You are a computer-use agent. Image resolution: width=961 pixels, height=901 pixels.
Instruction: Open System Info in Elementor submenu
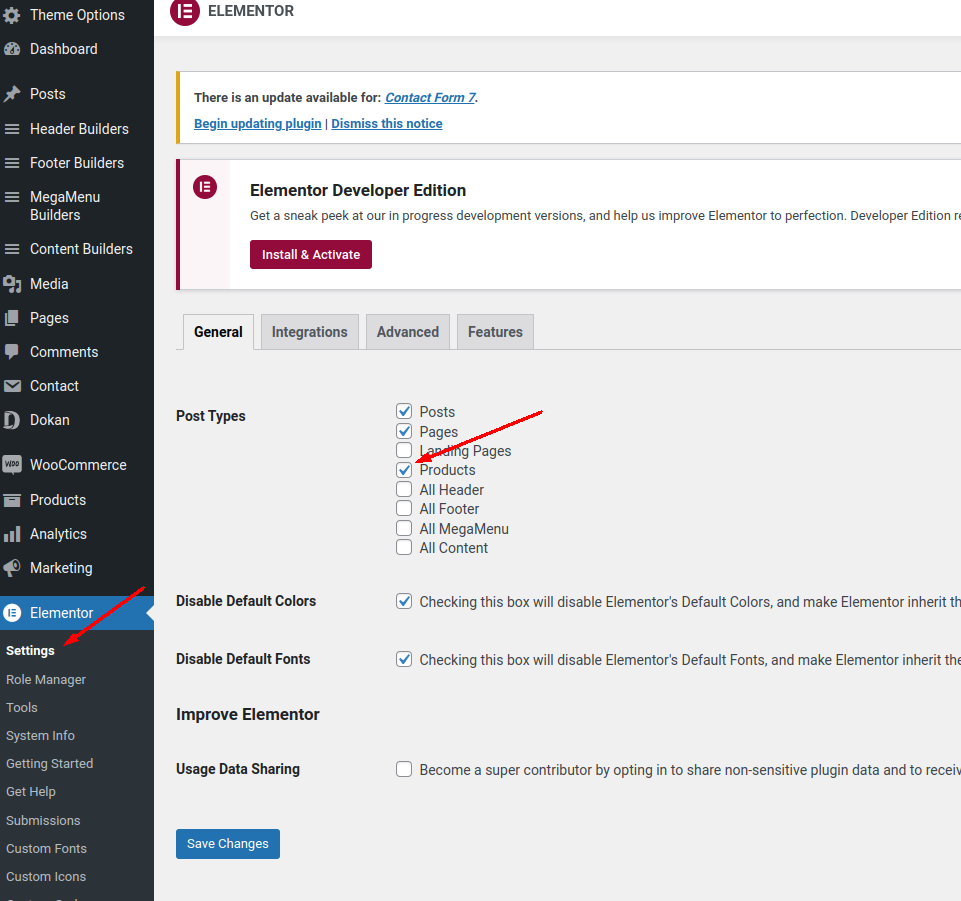pyautogui.click(x=40, y=736)
